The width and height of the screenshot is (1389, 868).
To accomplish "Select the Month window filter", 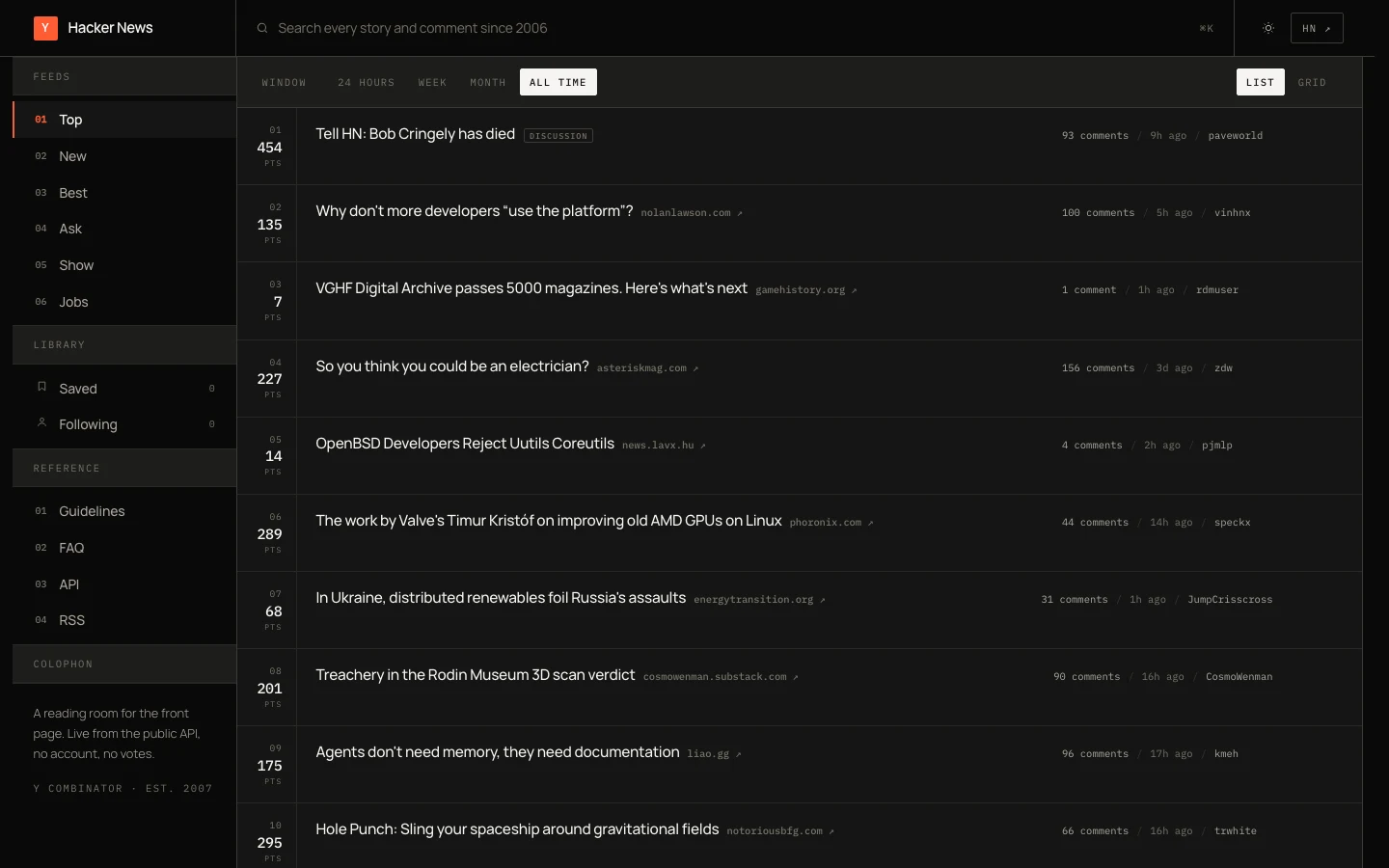I will click(x=488, y=82).
